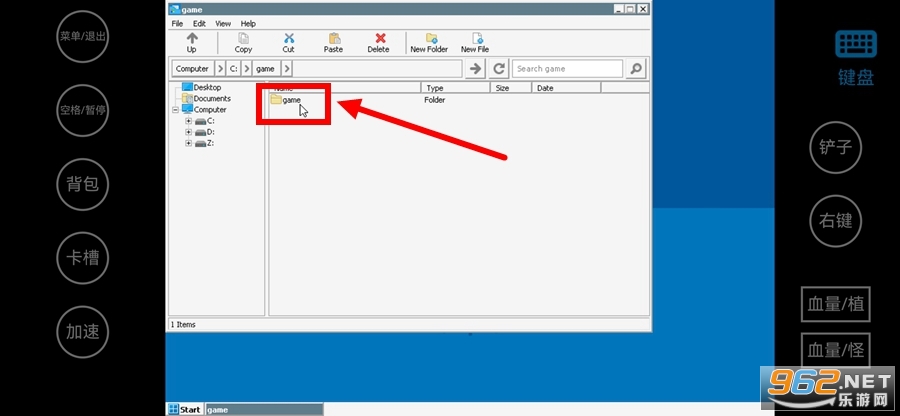This screenshot has width=900, height=416.
Task: Collapse the Computer tree node
Action: tap(176, 110)
